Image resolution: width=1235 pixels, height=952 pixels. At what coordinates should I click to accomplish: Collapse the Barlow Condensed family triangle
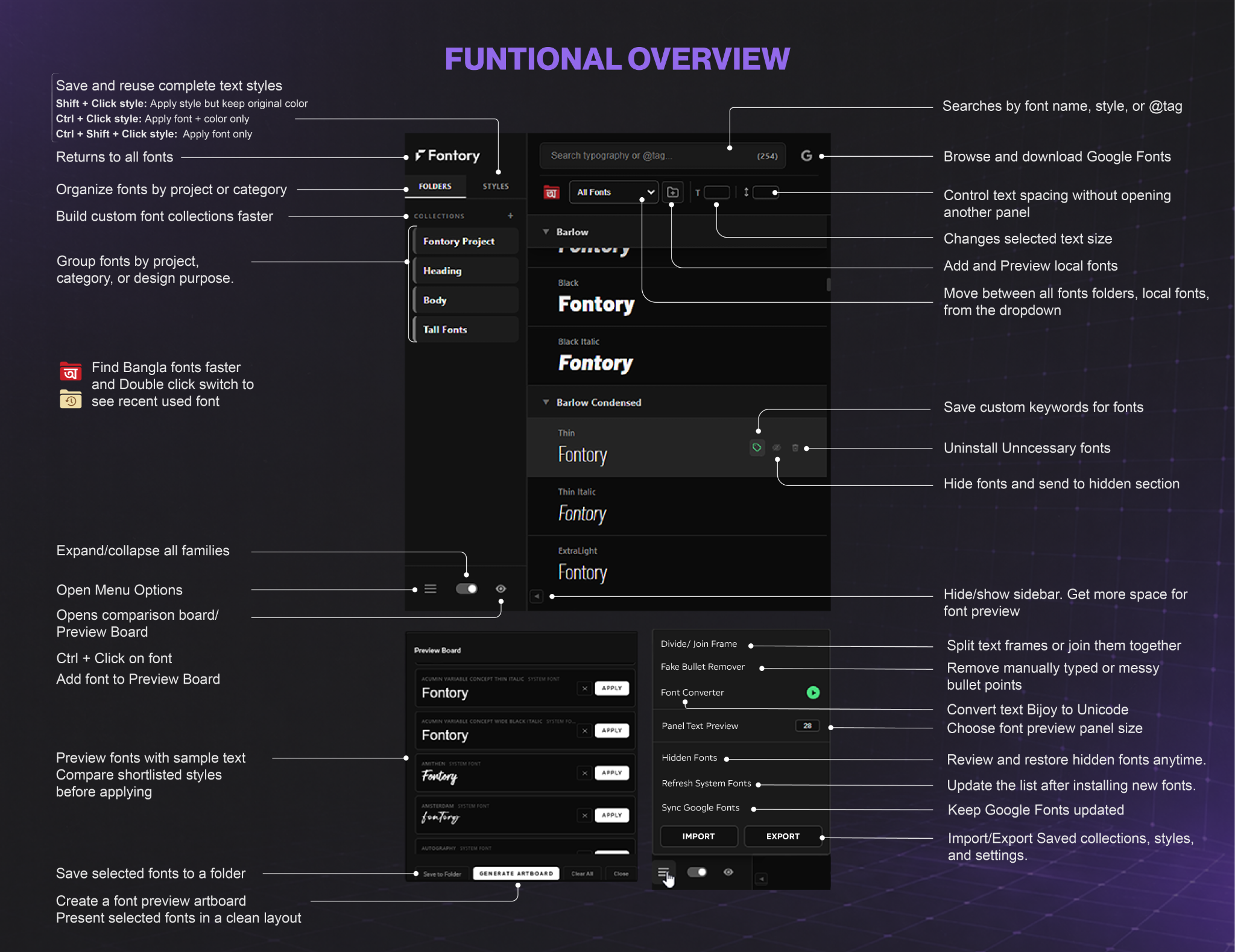click(x=546, y=402)
